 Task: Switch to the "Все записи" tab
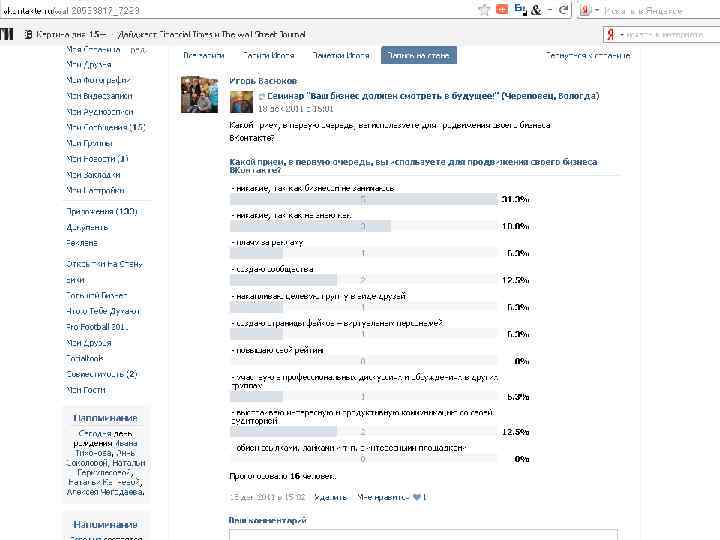203,56
